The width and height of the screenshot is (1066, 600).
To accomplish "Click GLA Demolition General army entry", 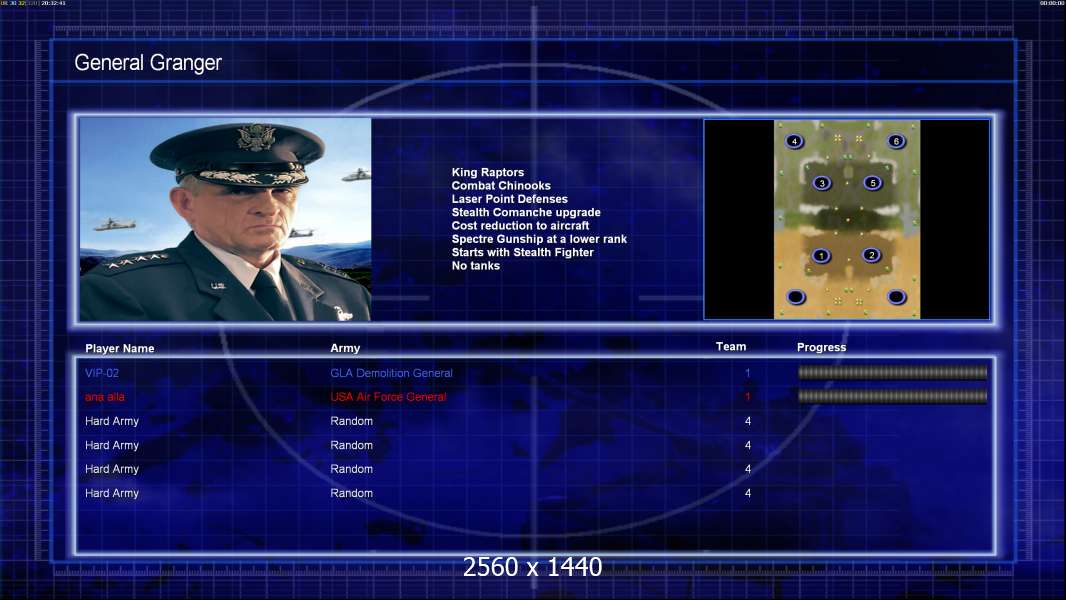I will [391, 373].
